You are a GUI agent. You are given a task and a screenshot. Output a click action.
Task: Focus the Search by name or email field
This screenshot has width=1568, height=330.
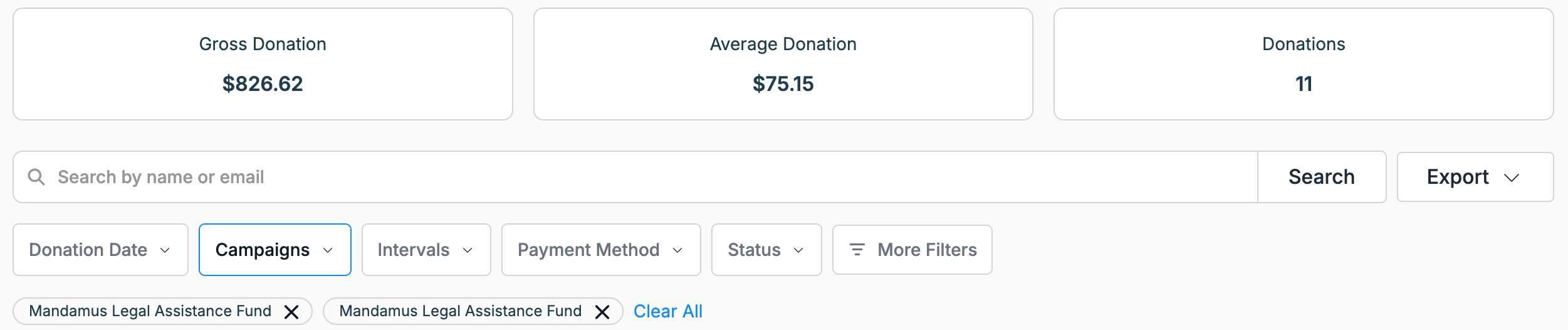[x=635, y=177]
